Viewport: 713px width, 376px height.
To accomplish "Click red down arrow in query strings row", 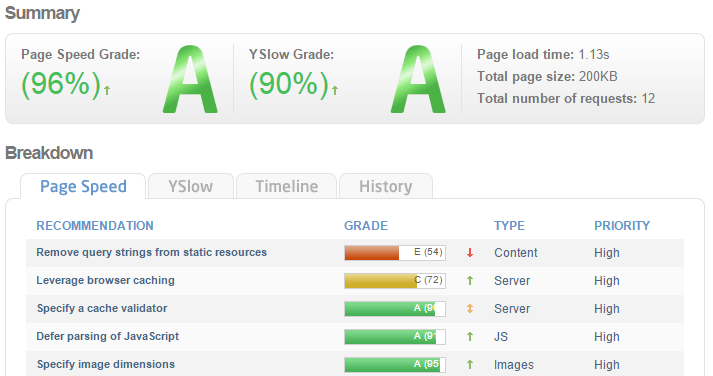I will (x=470, y=253).
